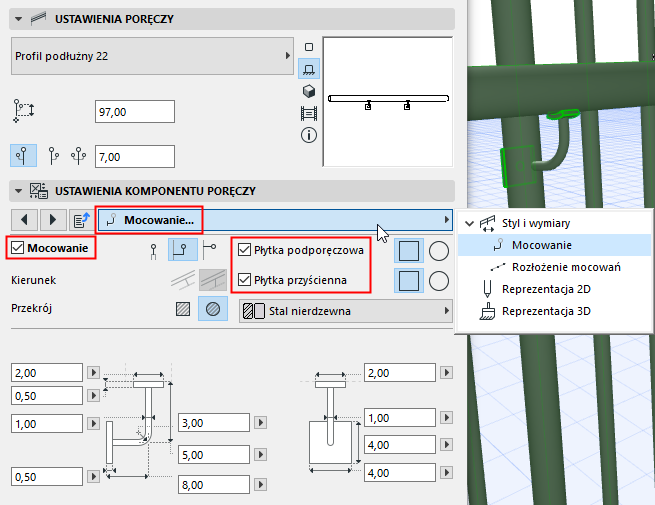The width and height of the screenshot is (655, 505).
Task: Open Reprezentacja 3D page
Action: click(546, 311)
